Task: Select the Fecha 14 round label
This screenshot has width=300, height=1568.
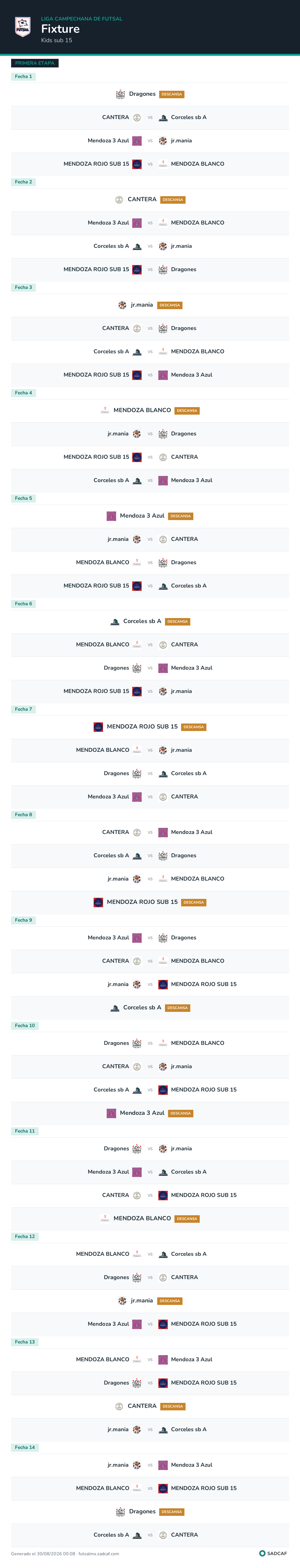Action: pos(25,1448)
